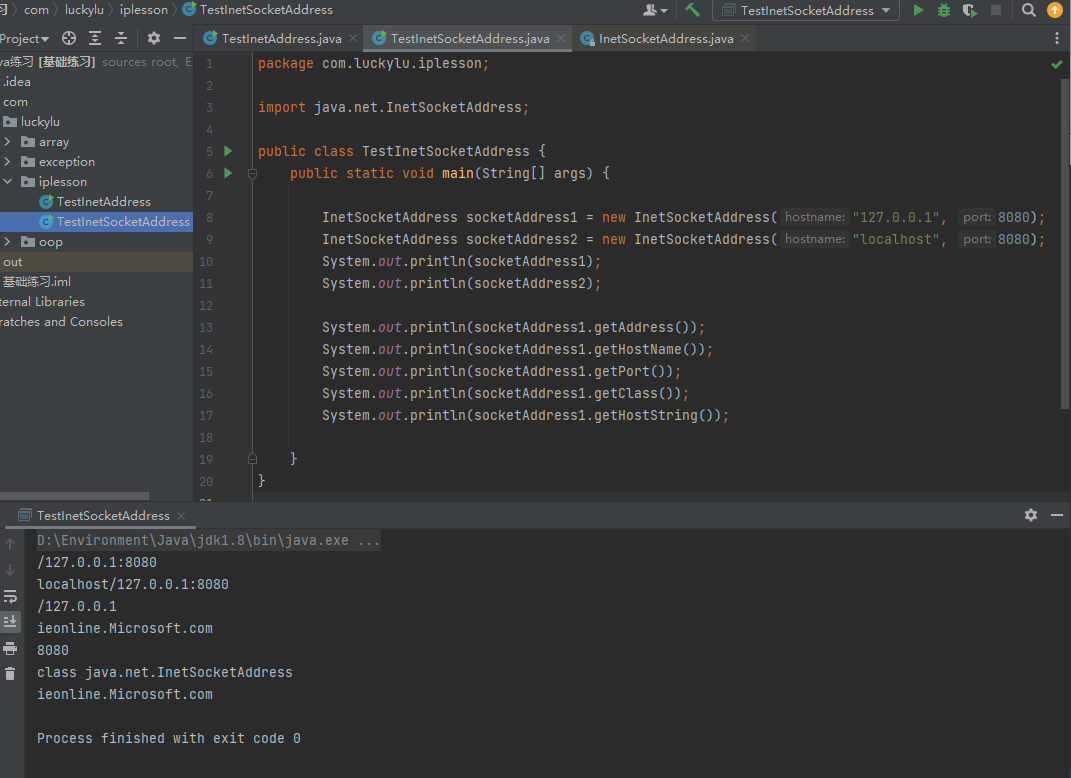Click Print console output icon

[x=10, y=648]
